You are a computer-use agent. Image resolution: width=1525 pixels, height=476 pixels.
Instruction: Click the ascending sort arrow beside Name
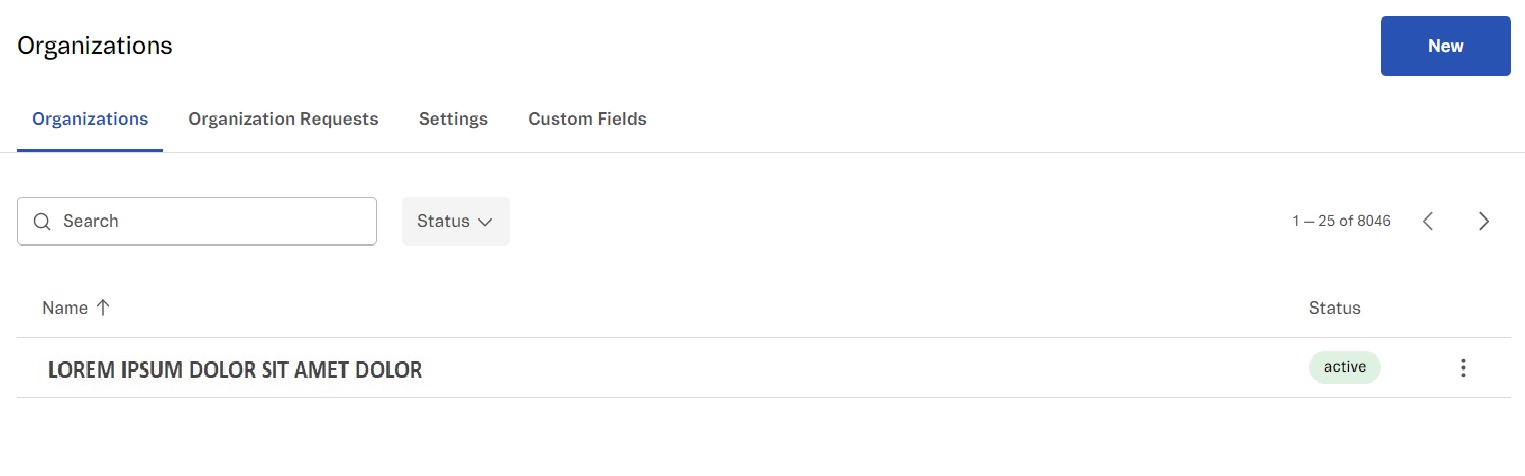point(103,308)
